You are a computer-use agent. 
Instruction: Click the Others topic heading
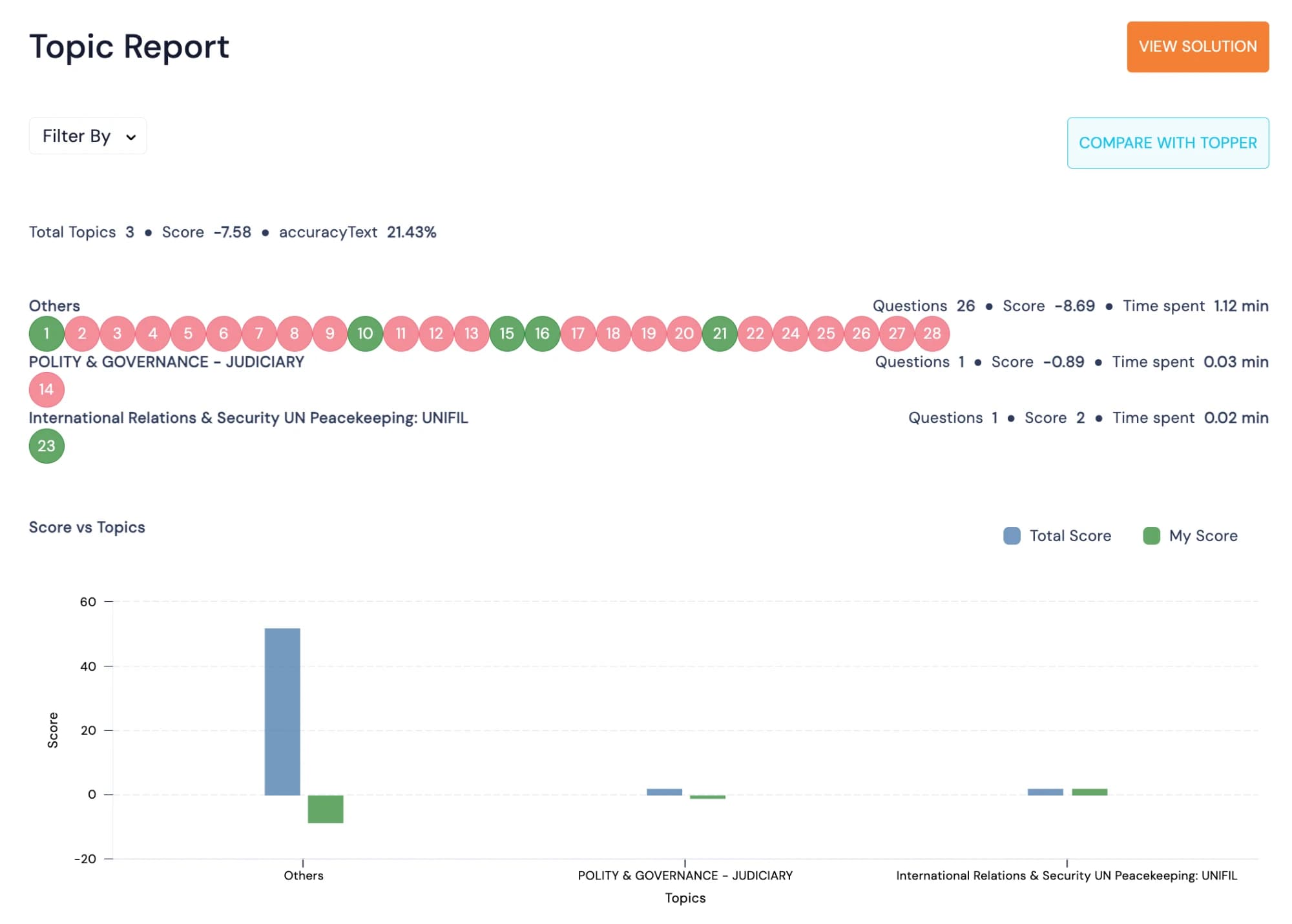(x=54, y=305)
